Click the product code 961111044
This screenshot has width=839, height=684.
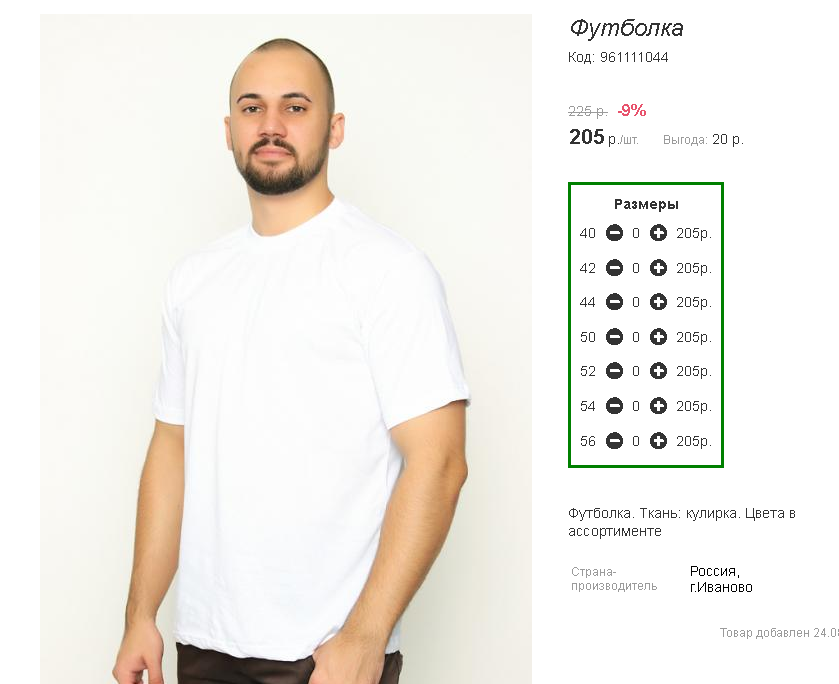coord(634,57)
